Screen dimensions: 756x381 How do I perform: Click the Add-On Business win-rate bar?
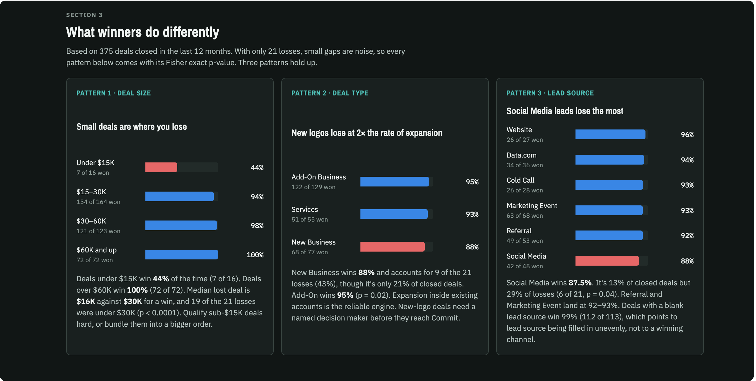[396, 181]
